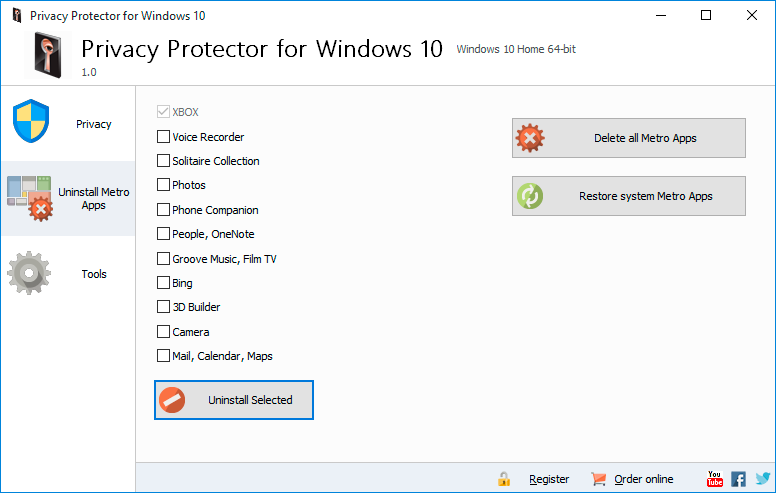Click Delete all Metro Apps button
Image resolution: width=776 pixels, height=493 pixels.
pos(629,138)
